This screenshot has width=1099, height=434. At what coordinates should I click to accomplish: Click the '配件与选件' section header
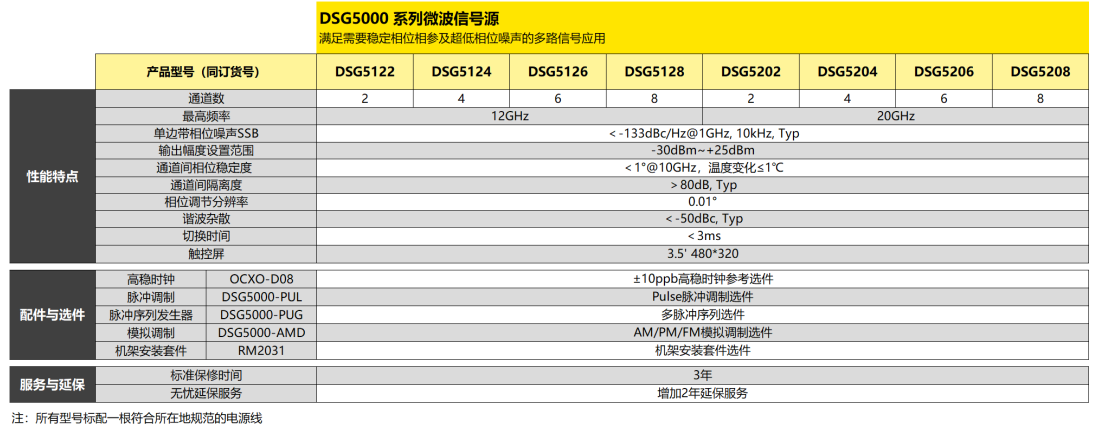[x=53, y=314]
